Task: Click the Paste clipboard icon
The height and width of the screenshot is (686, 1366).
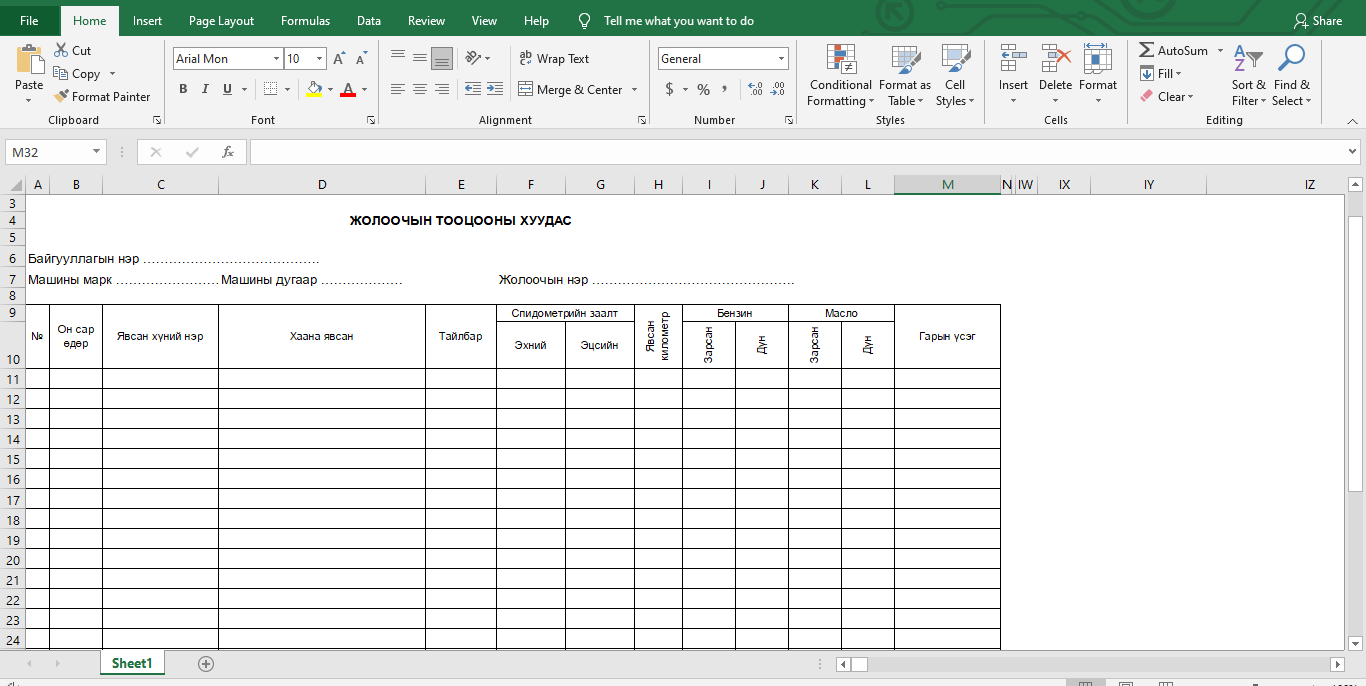Action: (29, 60)
